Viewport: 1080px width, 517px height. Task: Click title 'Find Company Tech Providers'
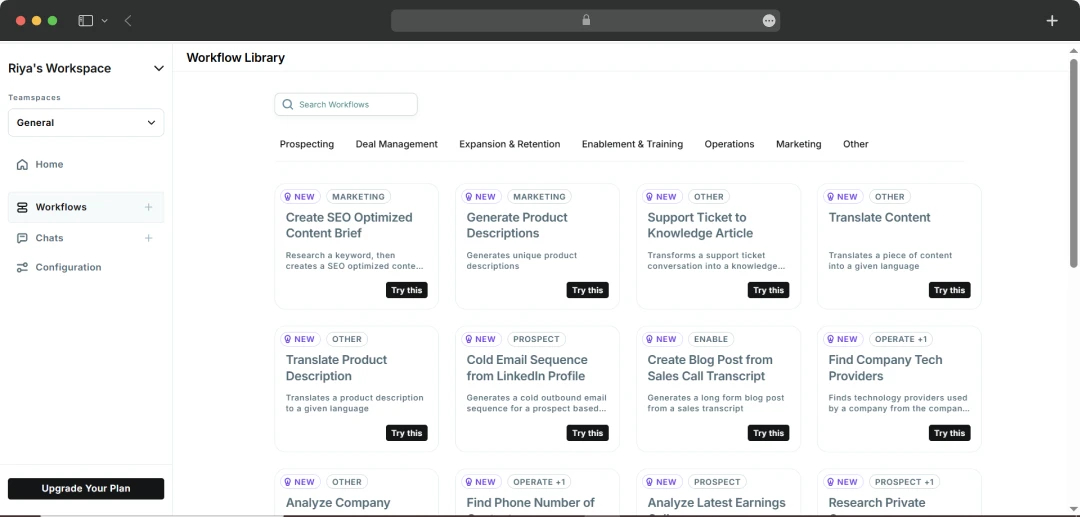pos(885,368)
